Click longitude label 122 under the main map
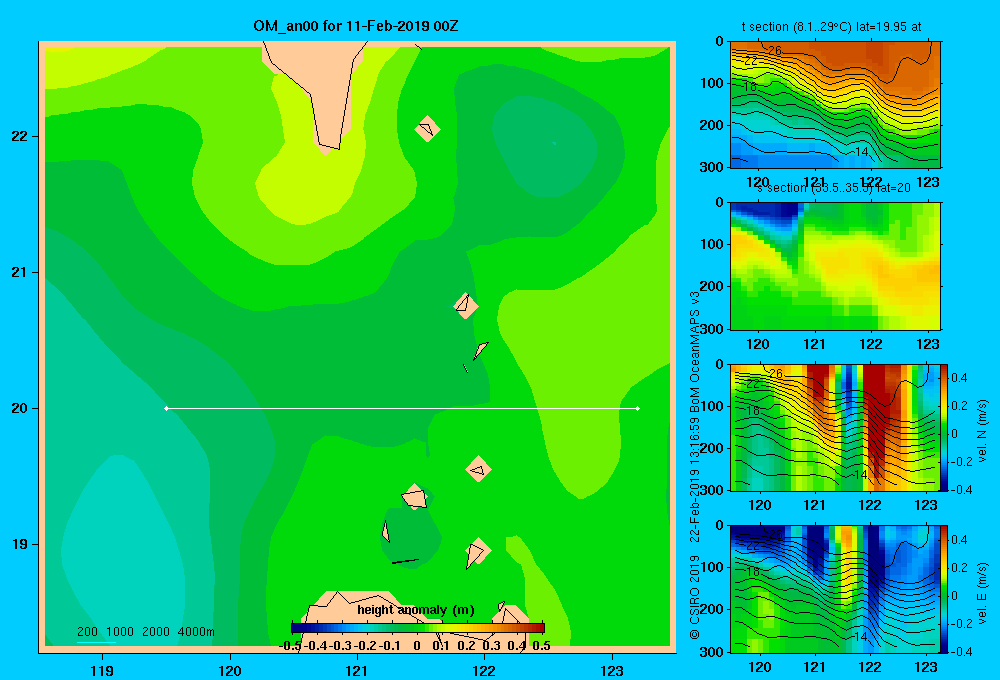Screen dimensions: 1000x680 coord(484,670)
